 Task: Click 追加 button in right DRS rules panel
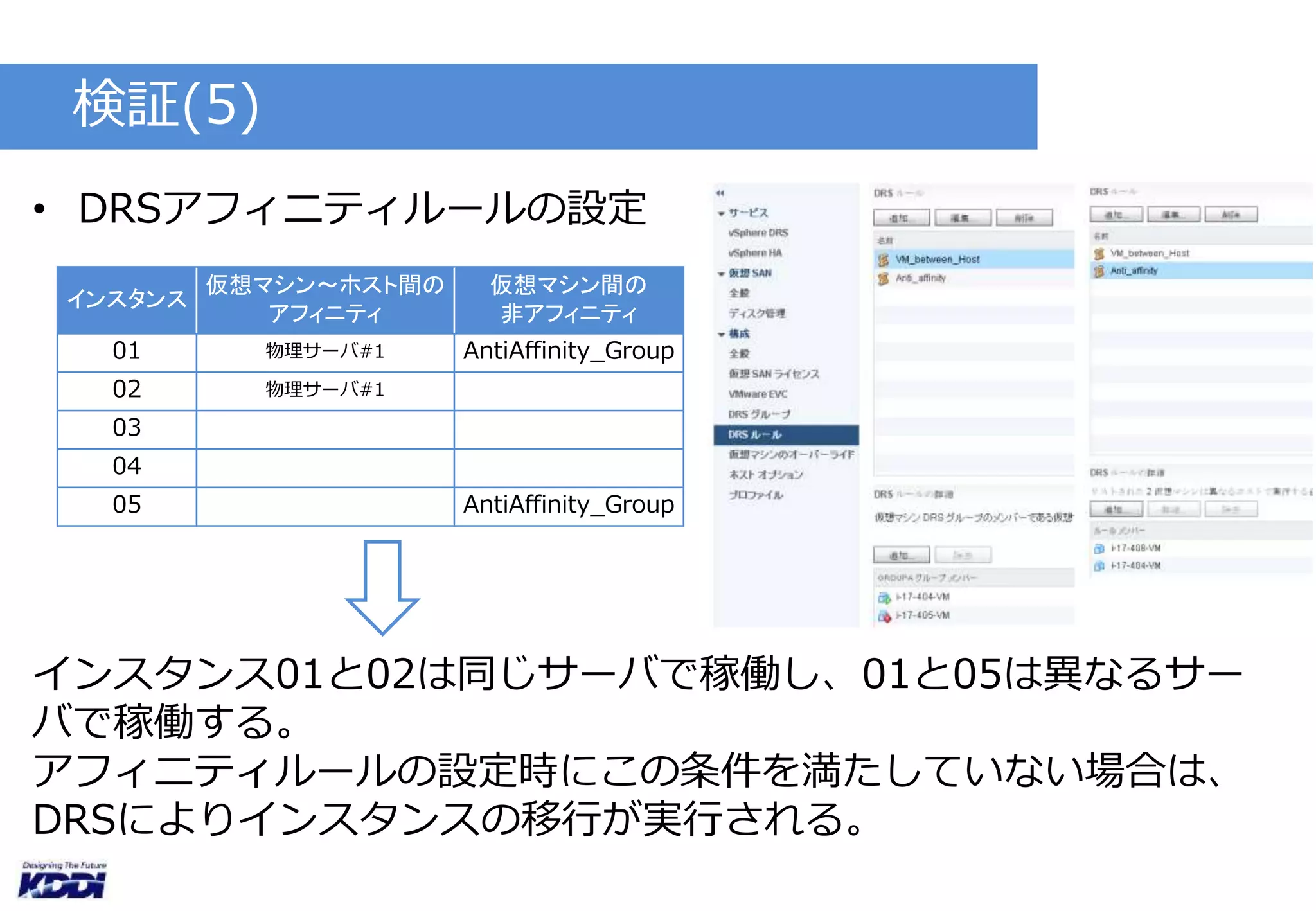[1116, 215]
